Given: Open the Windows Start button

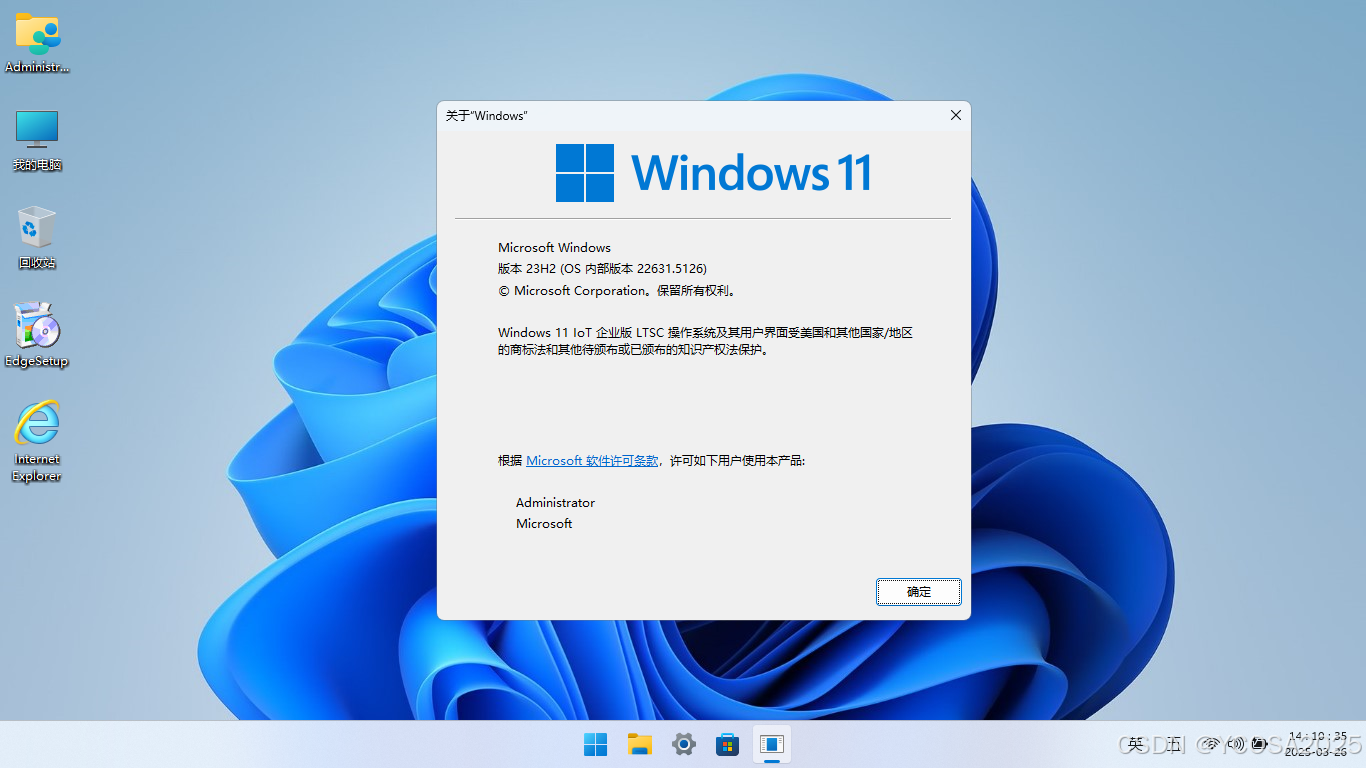Looking at the screenshot, I should (595, 744).
